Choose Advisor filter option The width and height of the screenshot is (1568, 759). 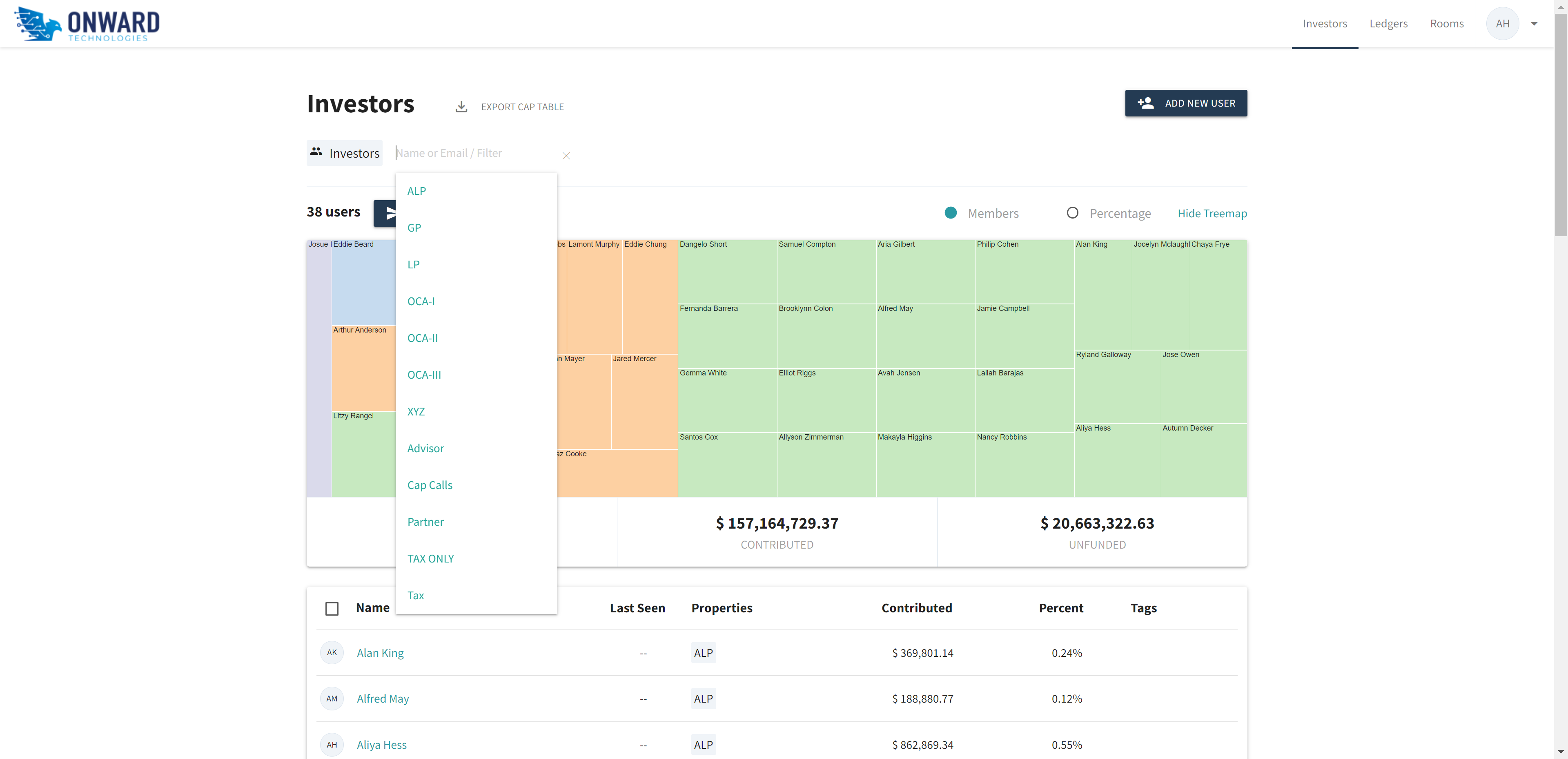point(477,449)
